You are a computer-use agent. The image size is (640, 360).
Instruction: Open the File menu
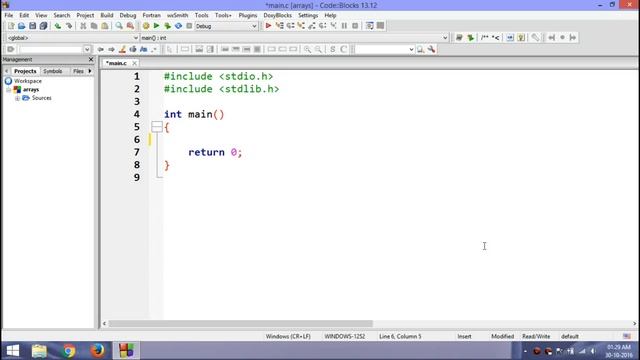pyautogui.click(x=9, y=15)
